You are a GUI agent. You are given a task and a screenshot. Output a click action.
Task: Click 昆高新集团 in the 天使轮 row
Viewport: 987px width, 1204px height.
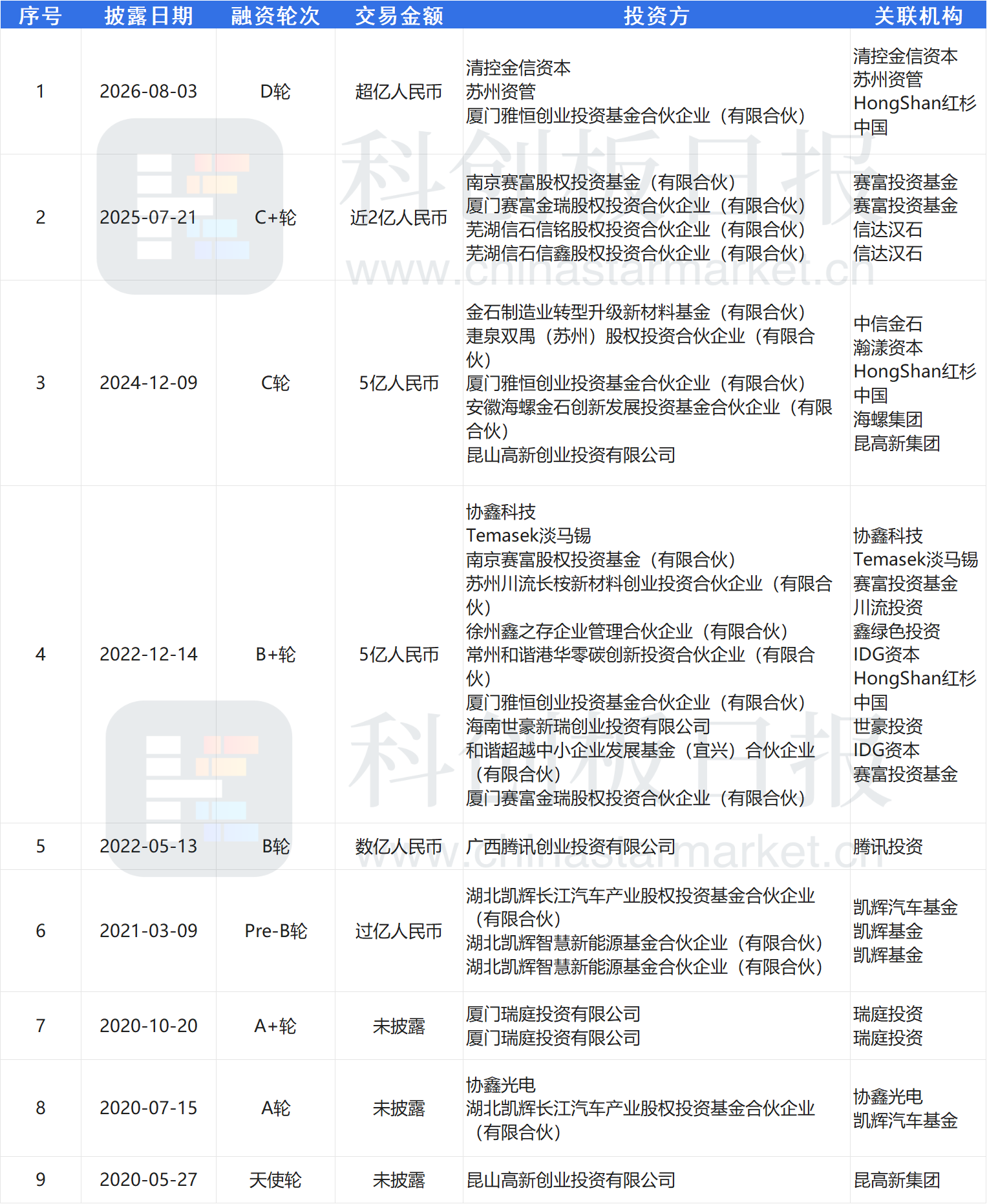(897, 1179)
